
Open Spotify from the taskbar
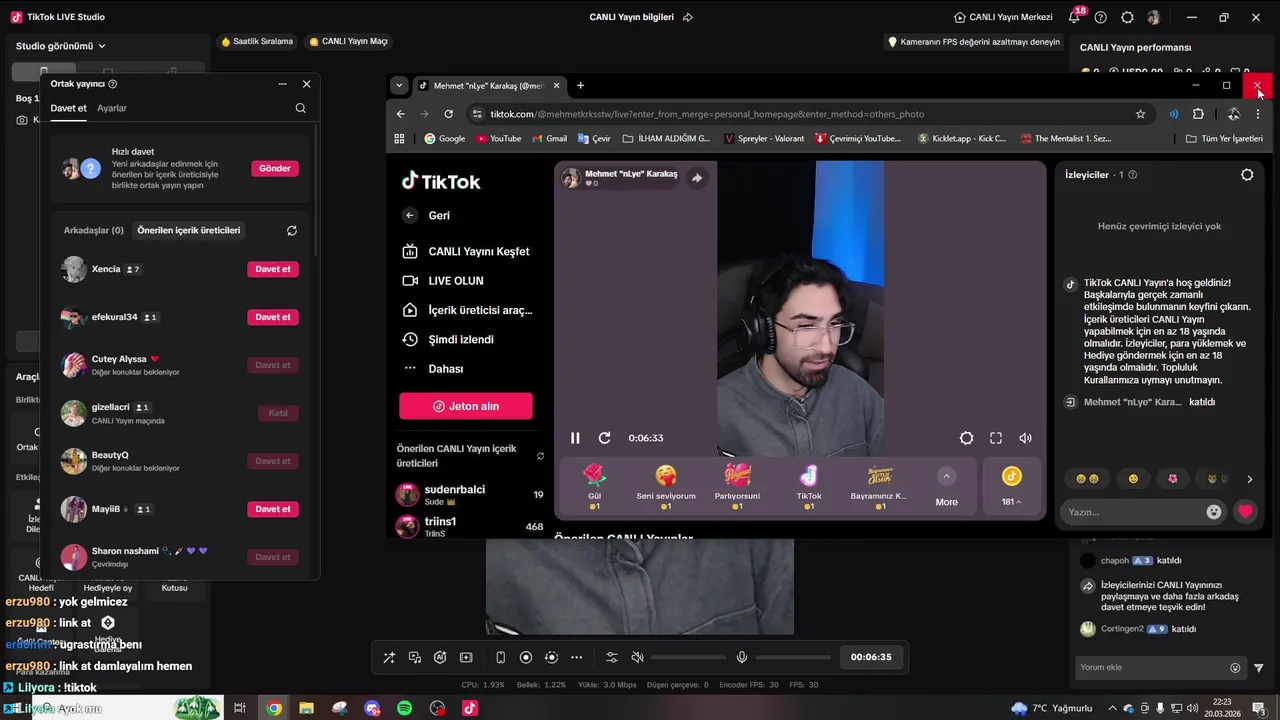pyautogui.click(x=404, y=708)
